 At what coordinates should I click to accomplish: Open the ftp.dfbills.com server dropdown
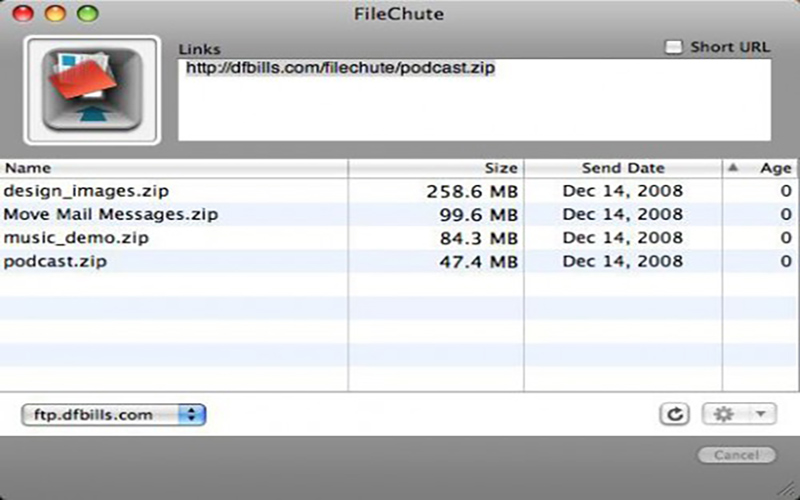[113, 415]
